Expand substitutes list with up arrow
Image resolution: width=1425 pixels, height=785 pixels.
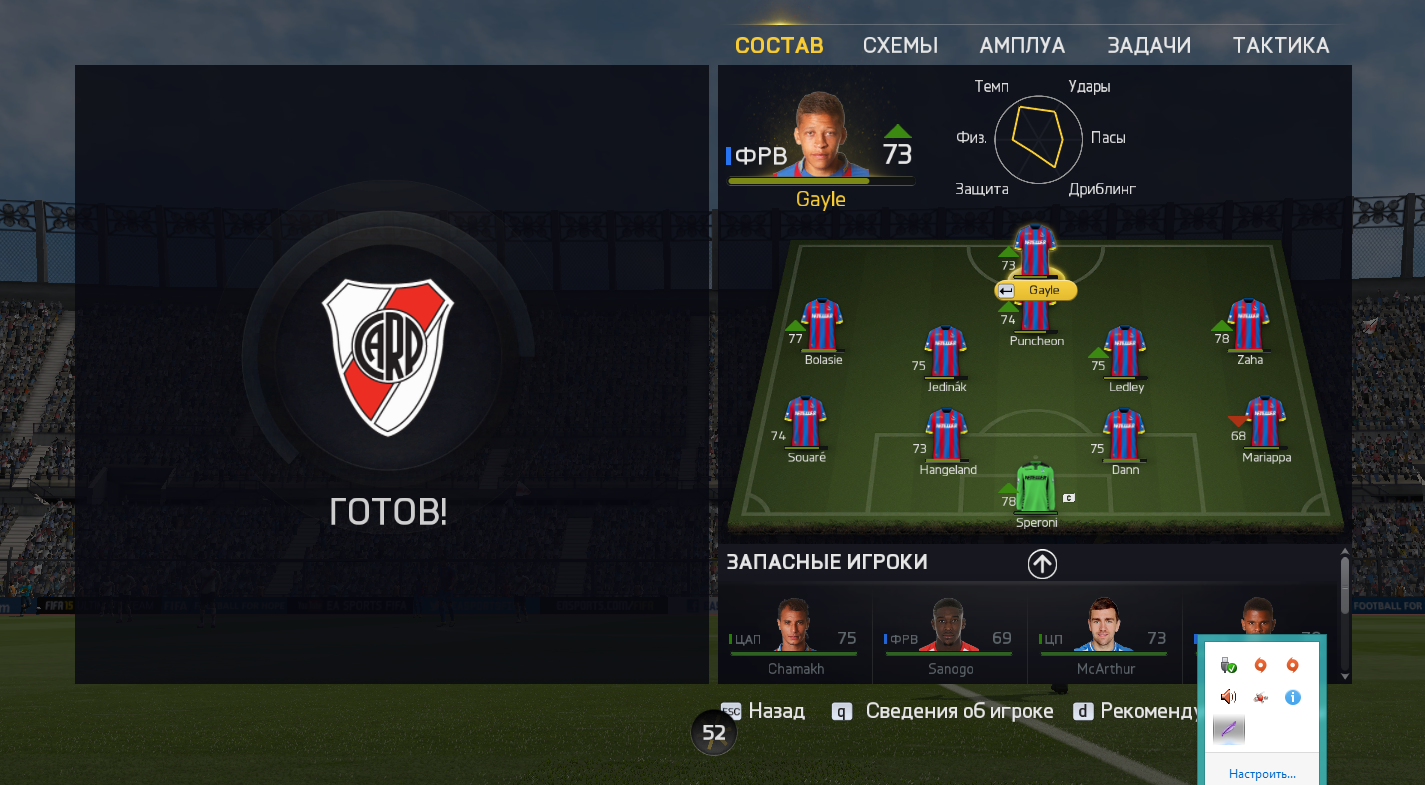click(1042, 564)
